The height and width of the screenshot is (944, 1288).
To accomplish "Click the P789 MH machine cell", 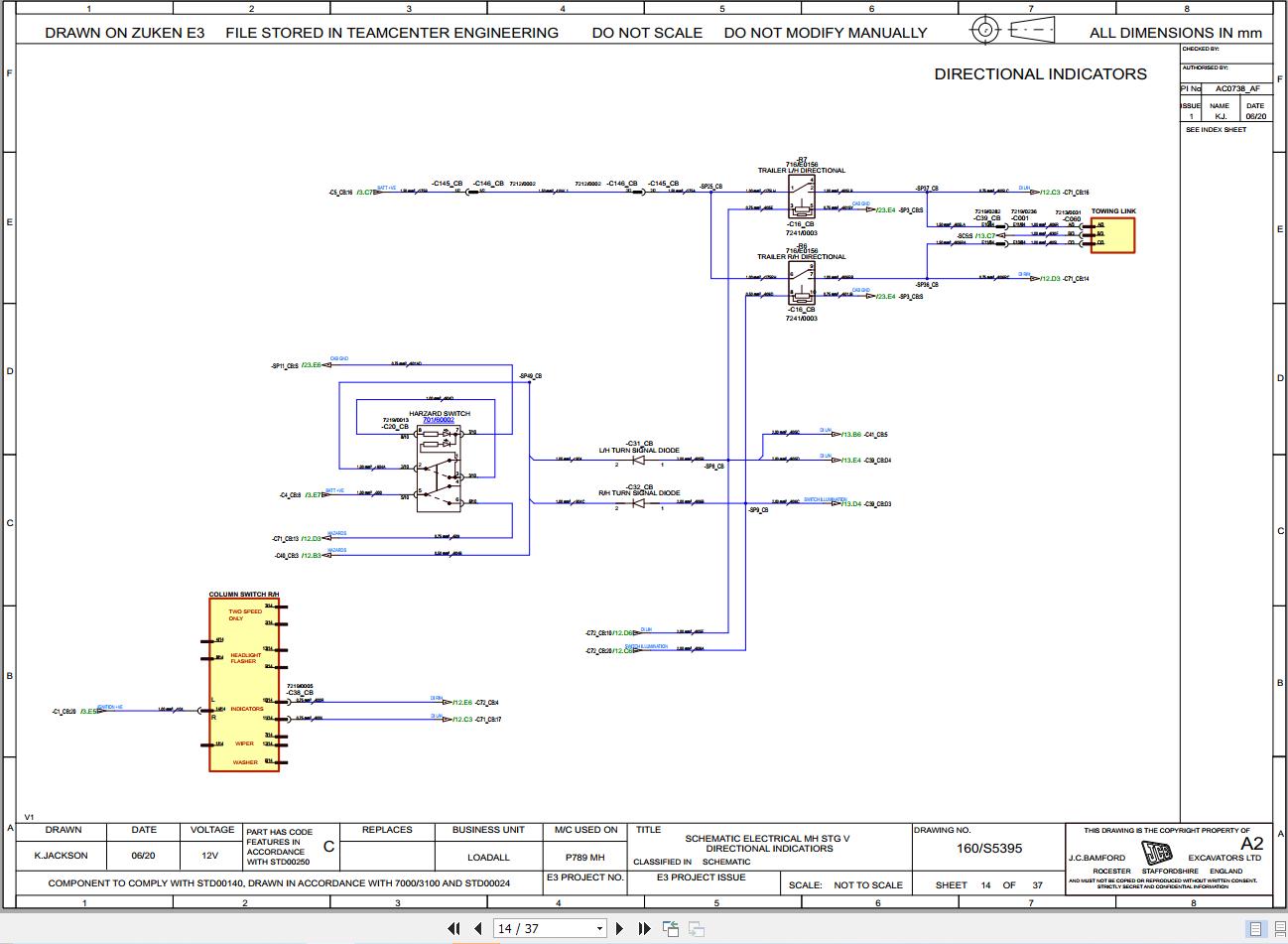I will (584, 857).
